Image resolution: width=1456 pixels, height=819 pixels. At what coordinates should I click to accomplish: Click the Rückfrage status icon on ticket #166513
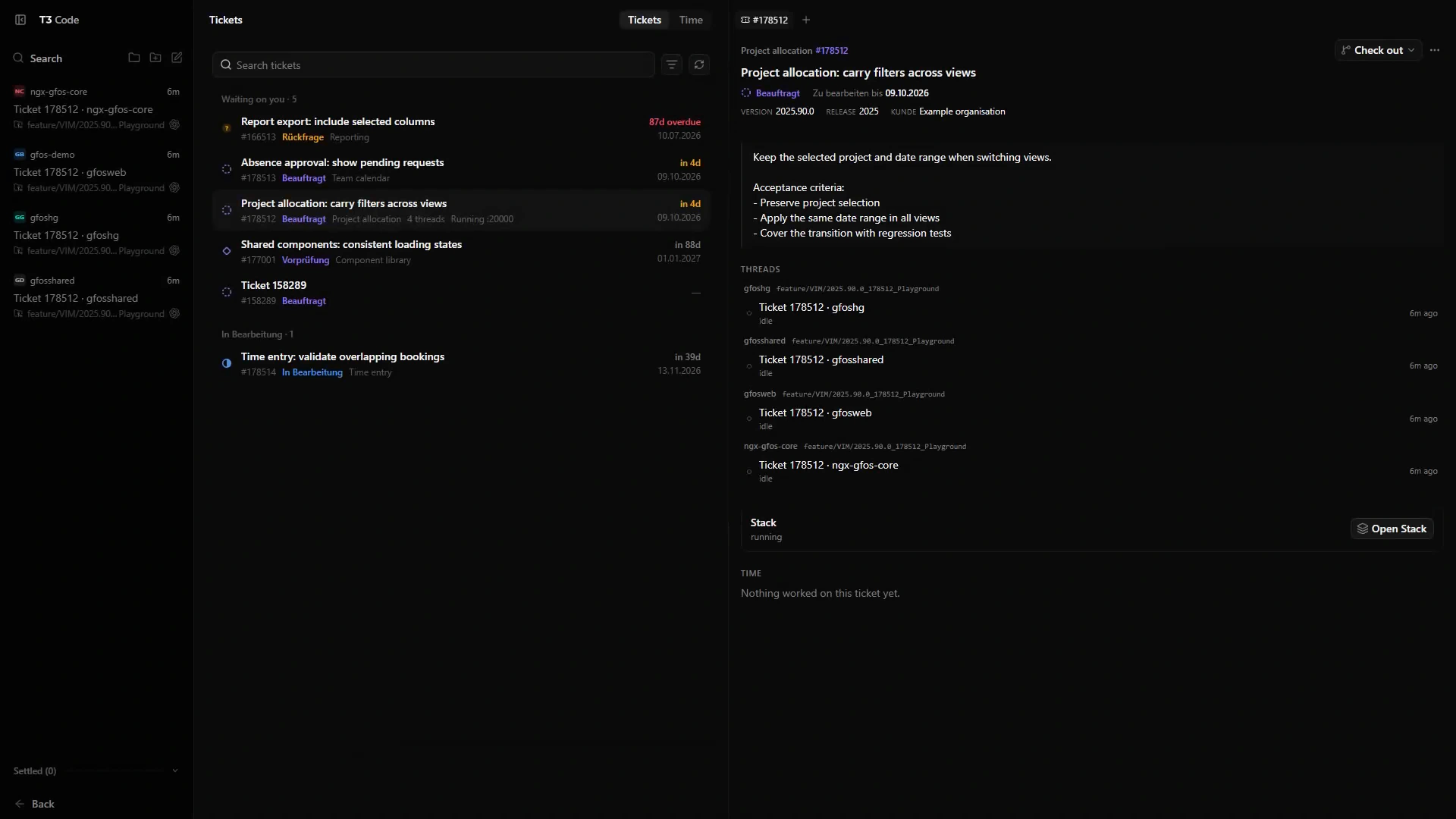pyautogui.click(x=227, y=129)
